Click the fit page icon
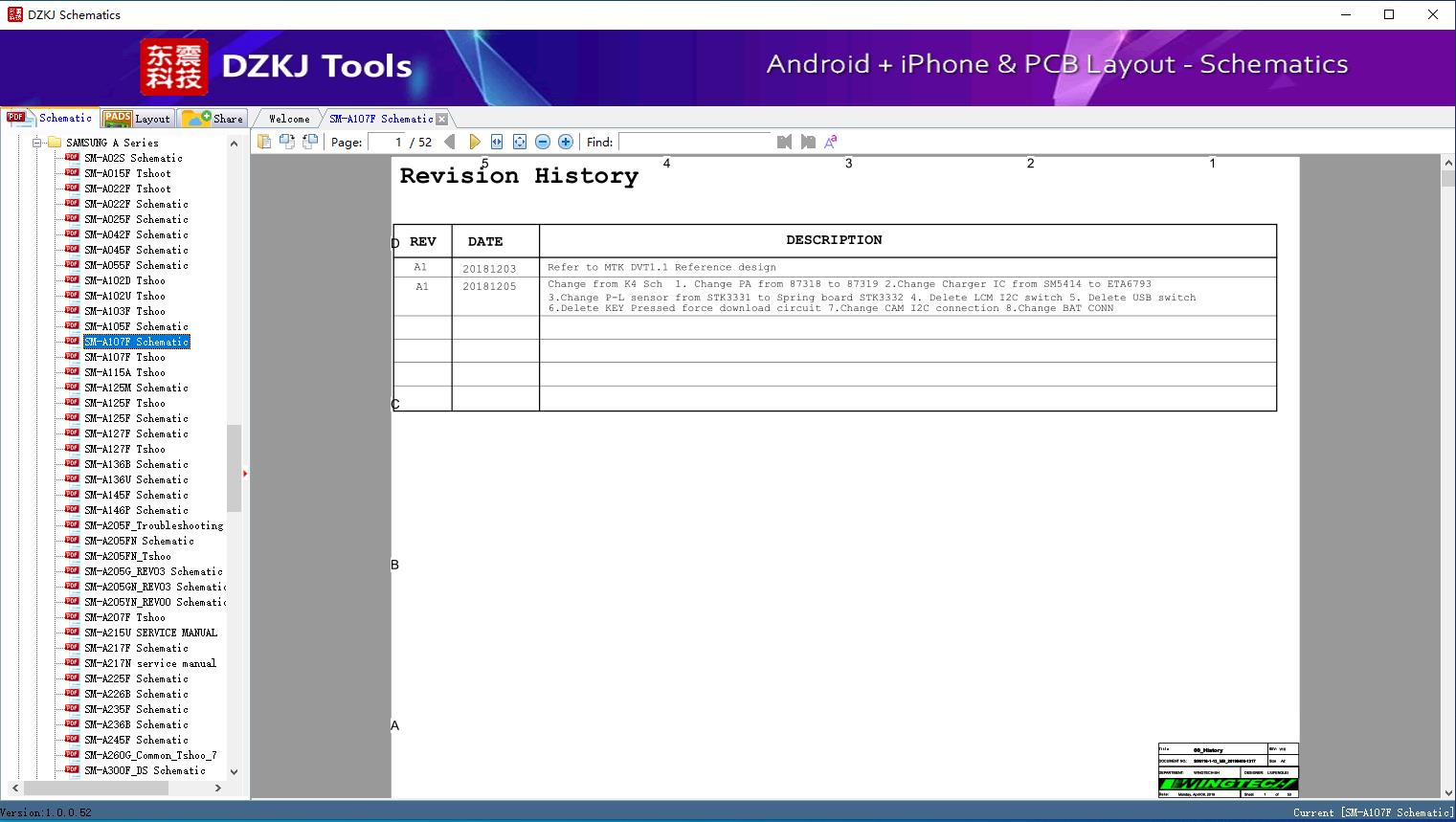1456x822 pixels. (520, 142)
